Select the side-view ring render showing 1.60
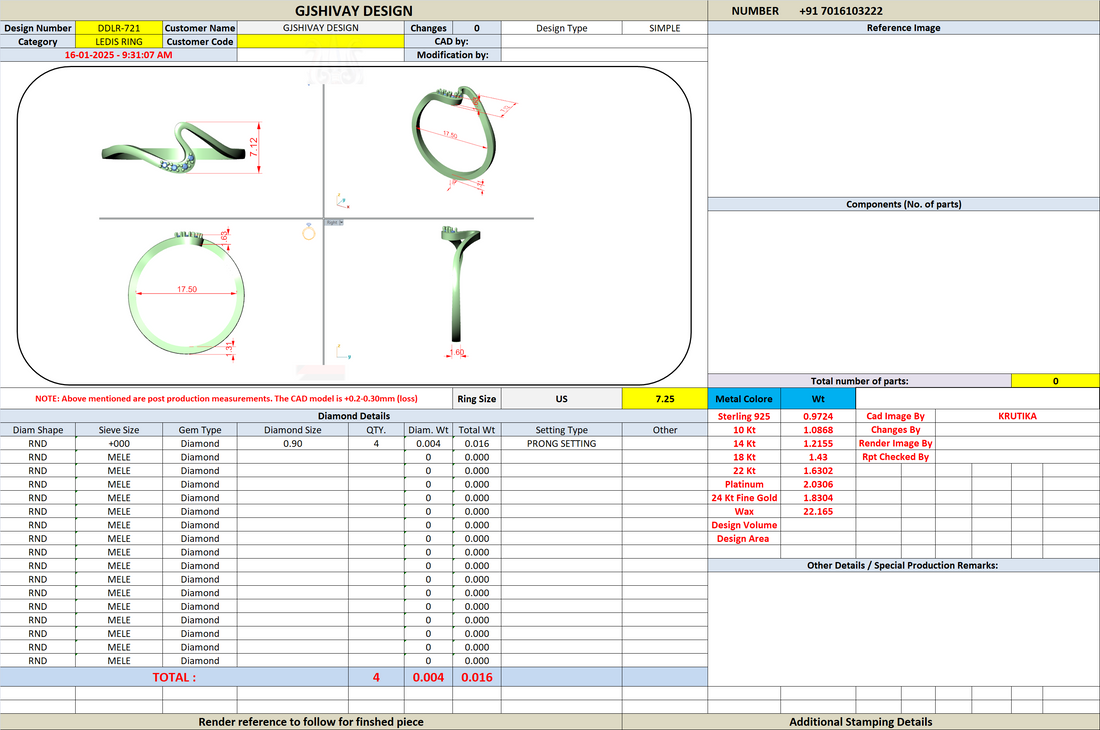This screenshot has width=1100, height=730. (x=459, y=289)
